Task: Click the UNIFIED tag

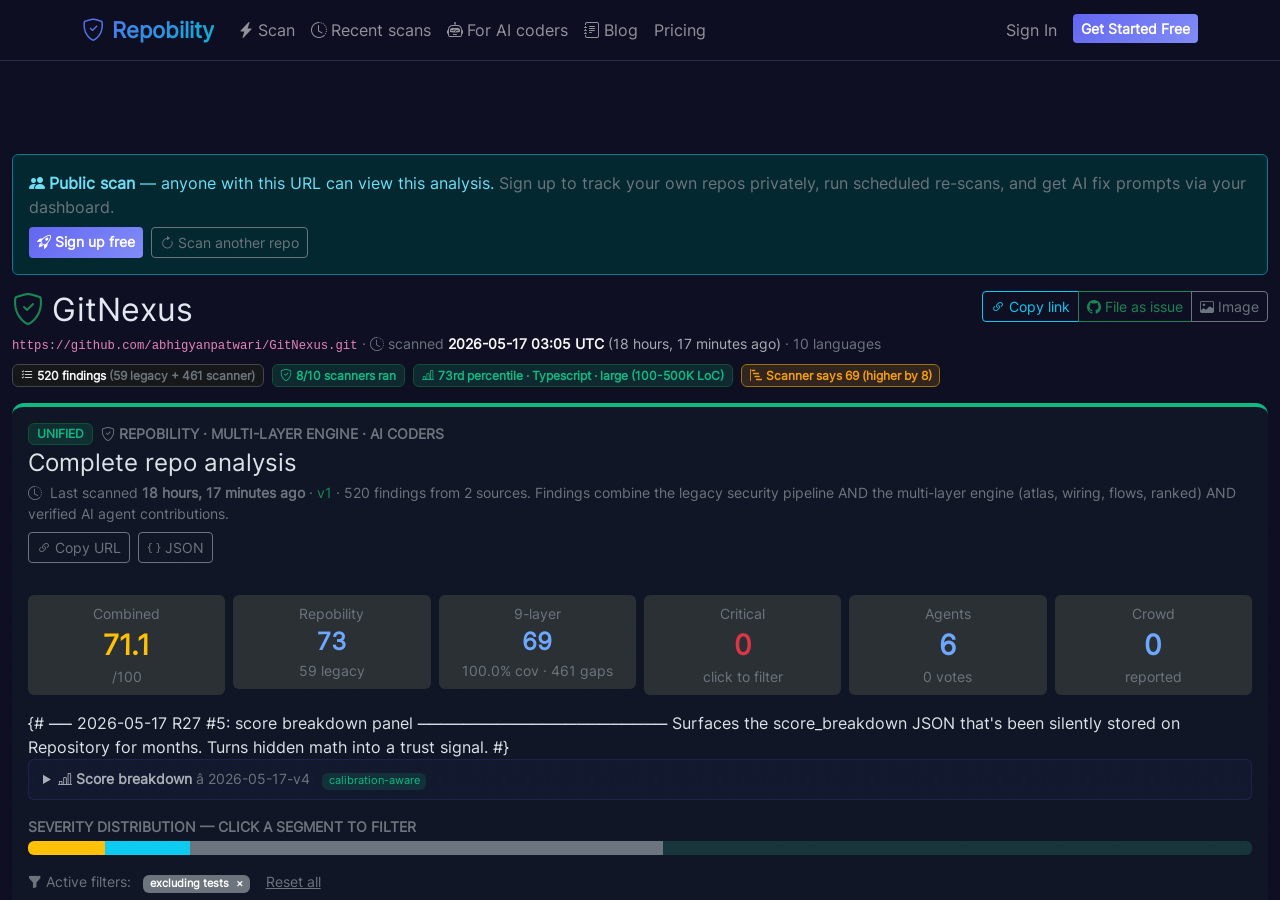Action: pyautogui.click(x=60, y=434)
